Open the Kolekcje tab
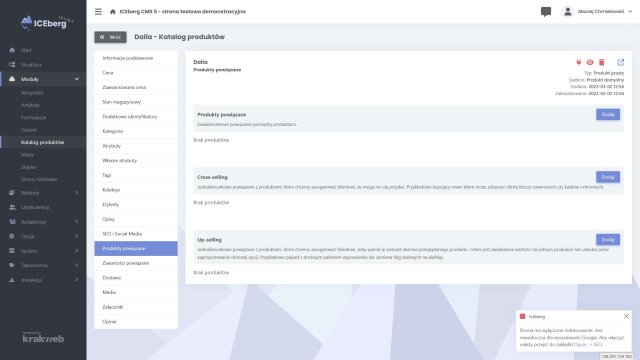This screenshot has width=640, height=360. tap(136, 190)
